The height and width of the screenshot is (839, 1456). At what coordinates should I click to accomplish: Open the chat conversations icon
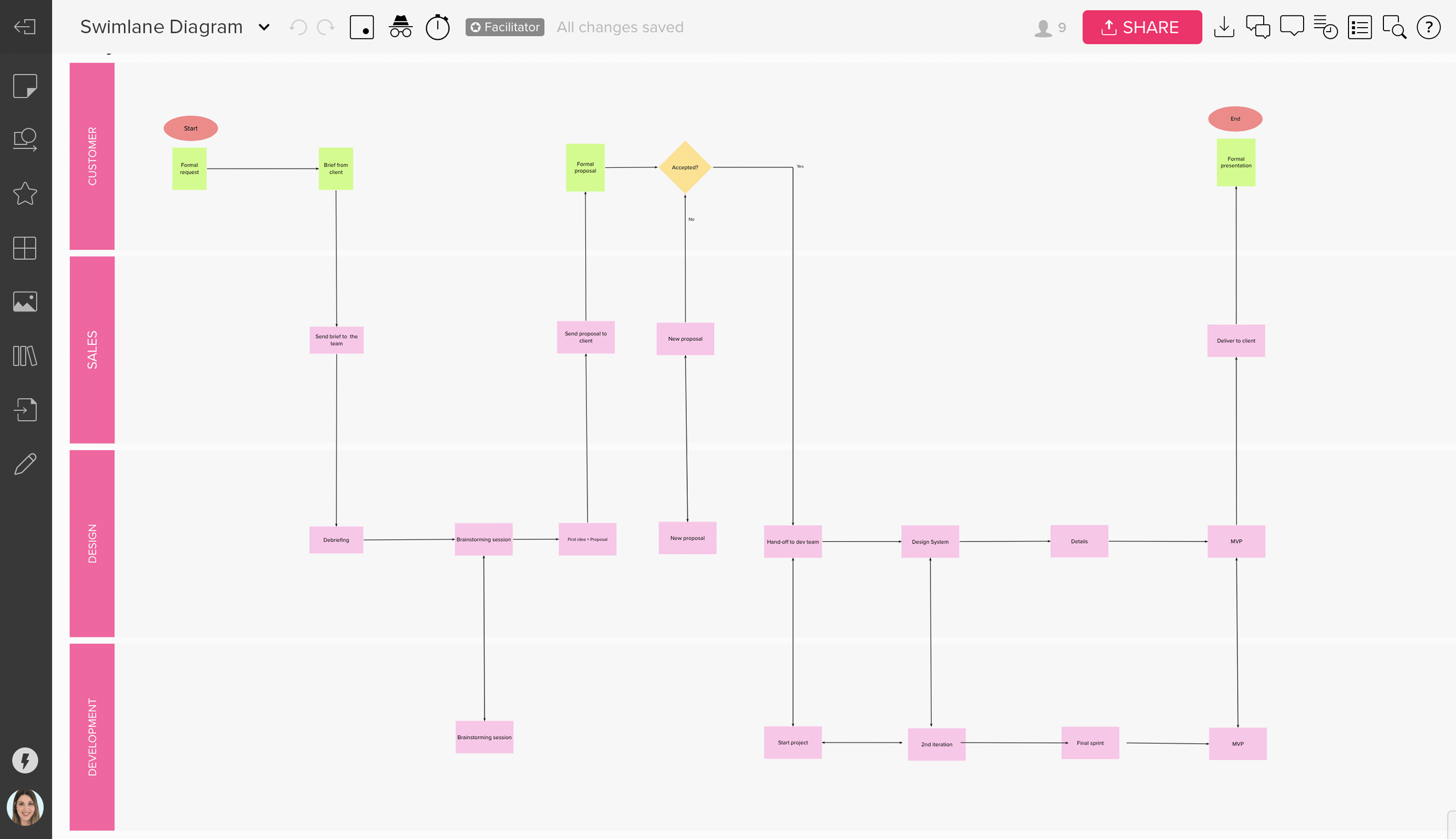1258,27
